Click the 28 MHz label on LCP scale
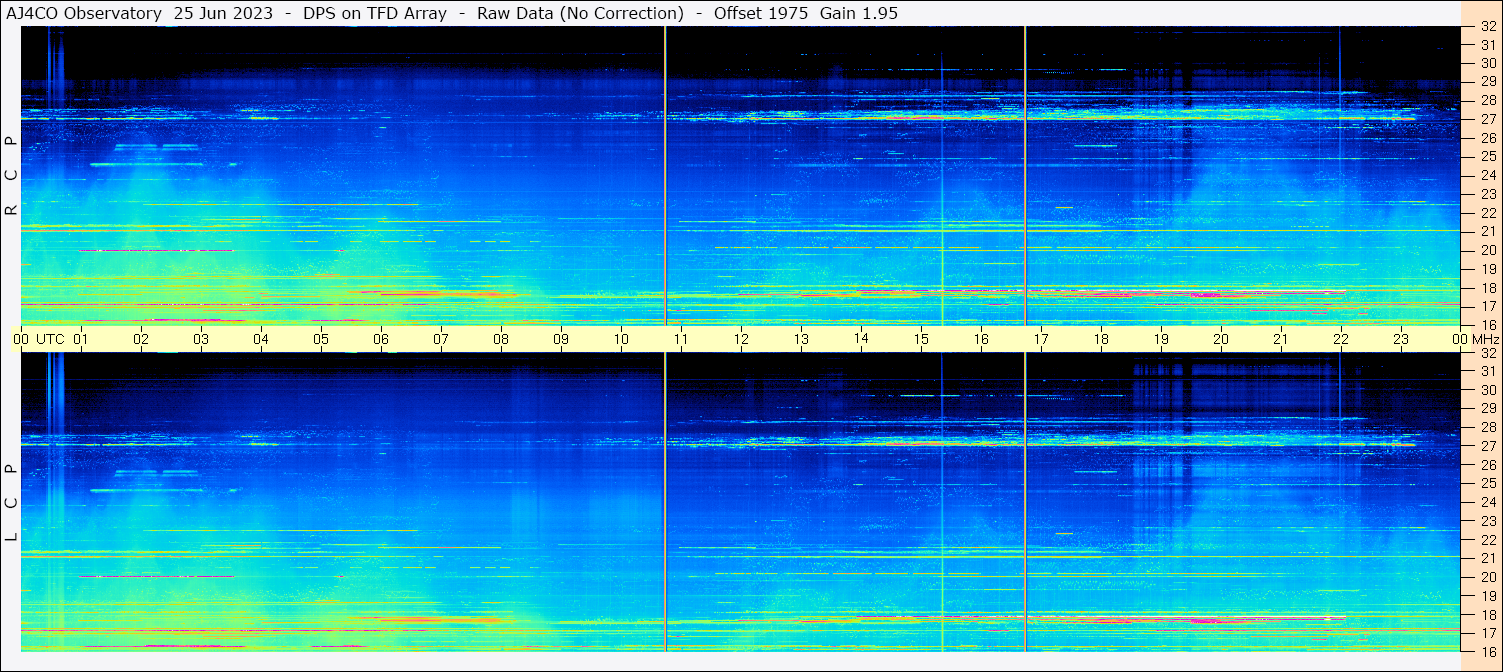The image size is (1503, 672). [1487, 427]
